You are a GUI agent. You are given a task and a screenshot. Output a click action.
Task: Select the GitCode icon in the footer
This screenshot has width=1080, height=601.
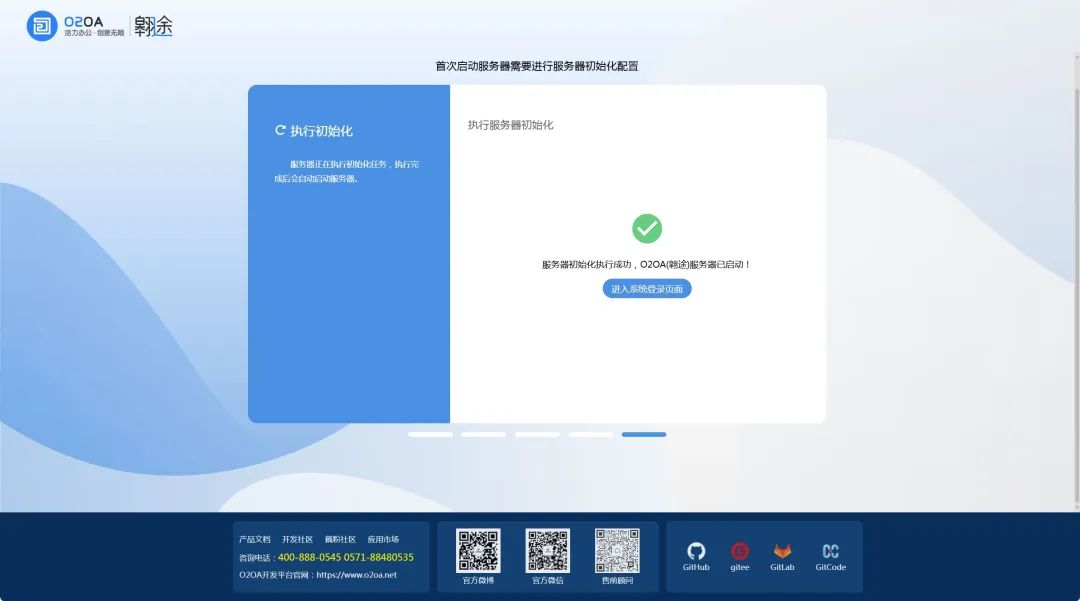(830, 549)
